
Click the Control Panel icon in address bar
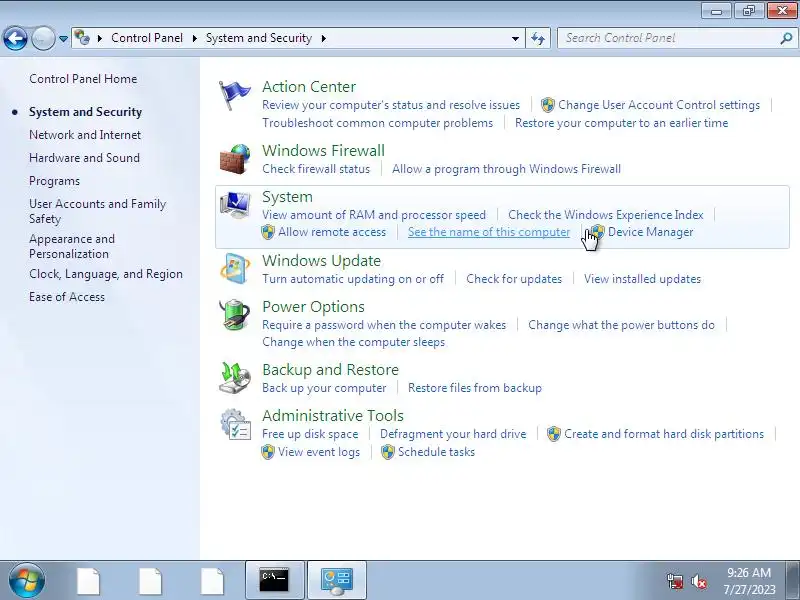[x=82, y=38]
